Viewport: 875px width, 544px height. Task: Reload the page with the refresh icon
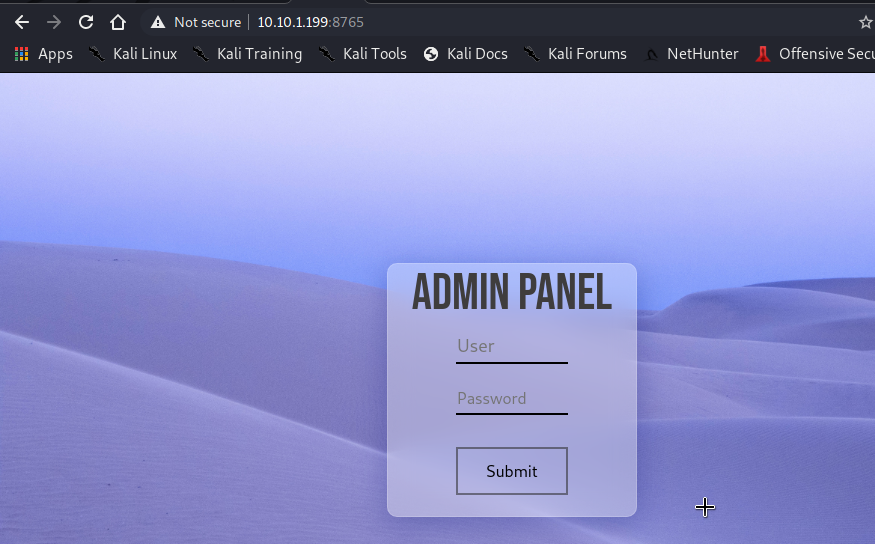(86, 22)
